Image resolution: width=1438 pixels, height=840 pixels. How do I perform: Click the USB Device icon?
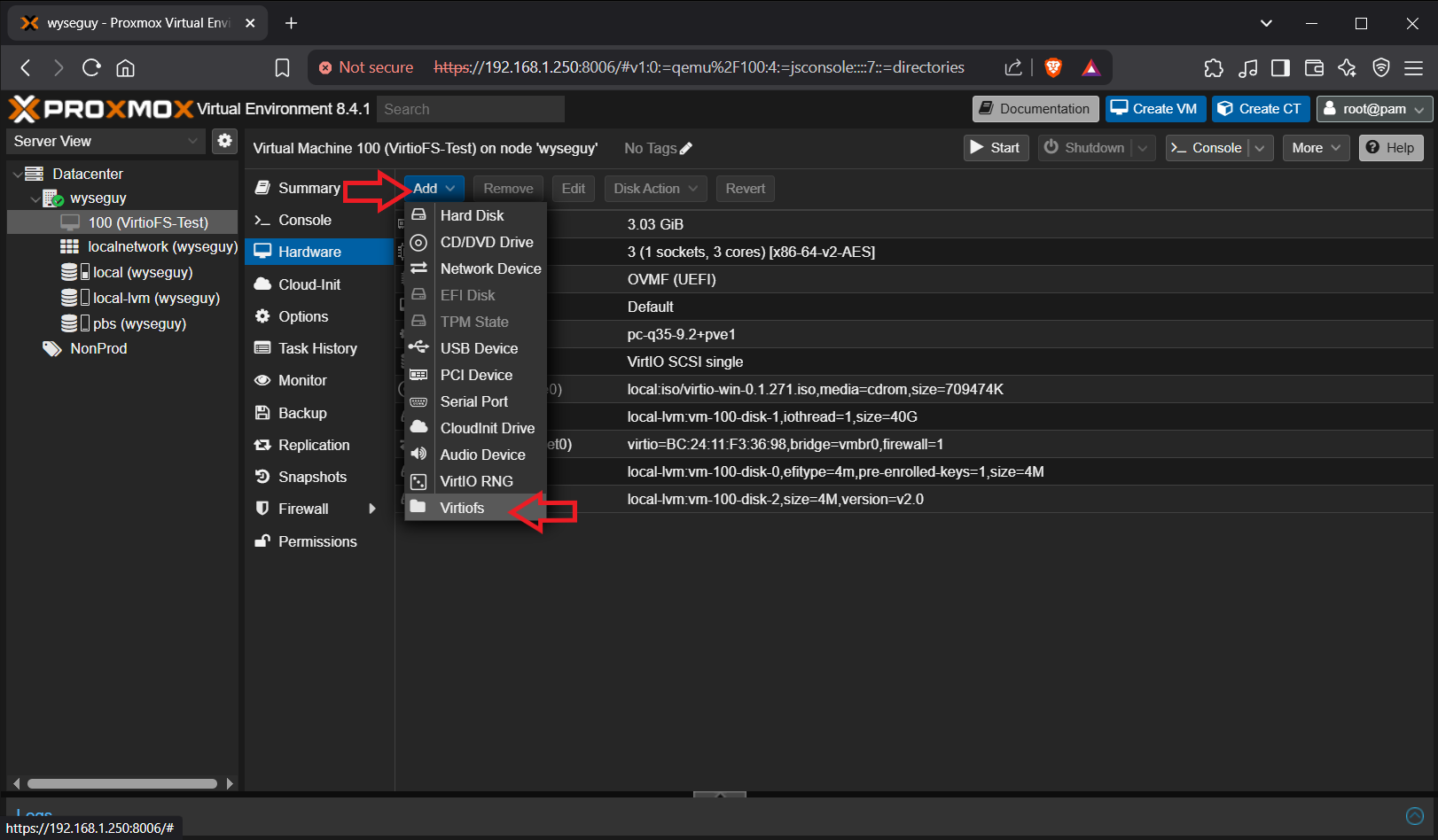coord(418,348)
